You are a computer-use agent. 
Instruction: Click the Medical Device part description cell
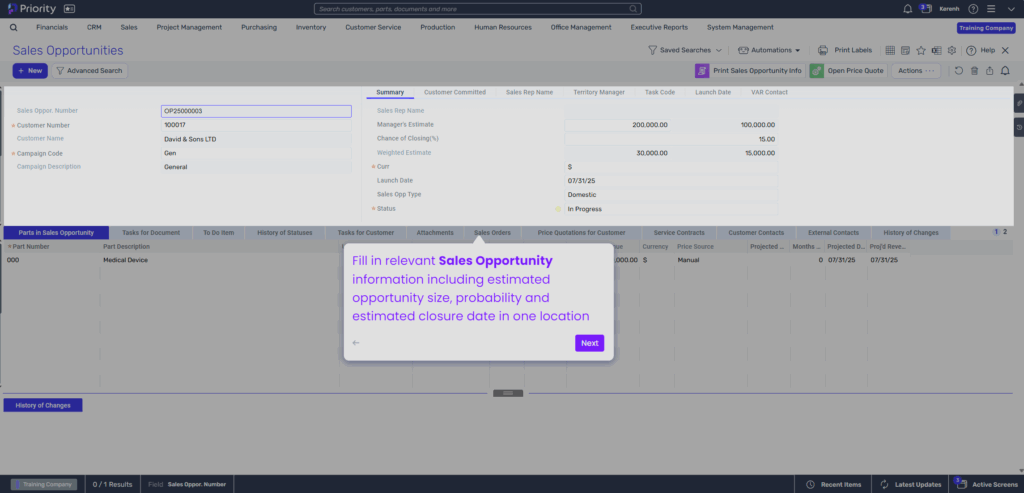tap(220, 260)
